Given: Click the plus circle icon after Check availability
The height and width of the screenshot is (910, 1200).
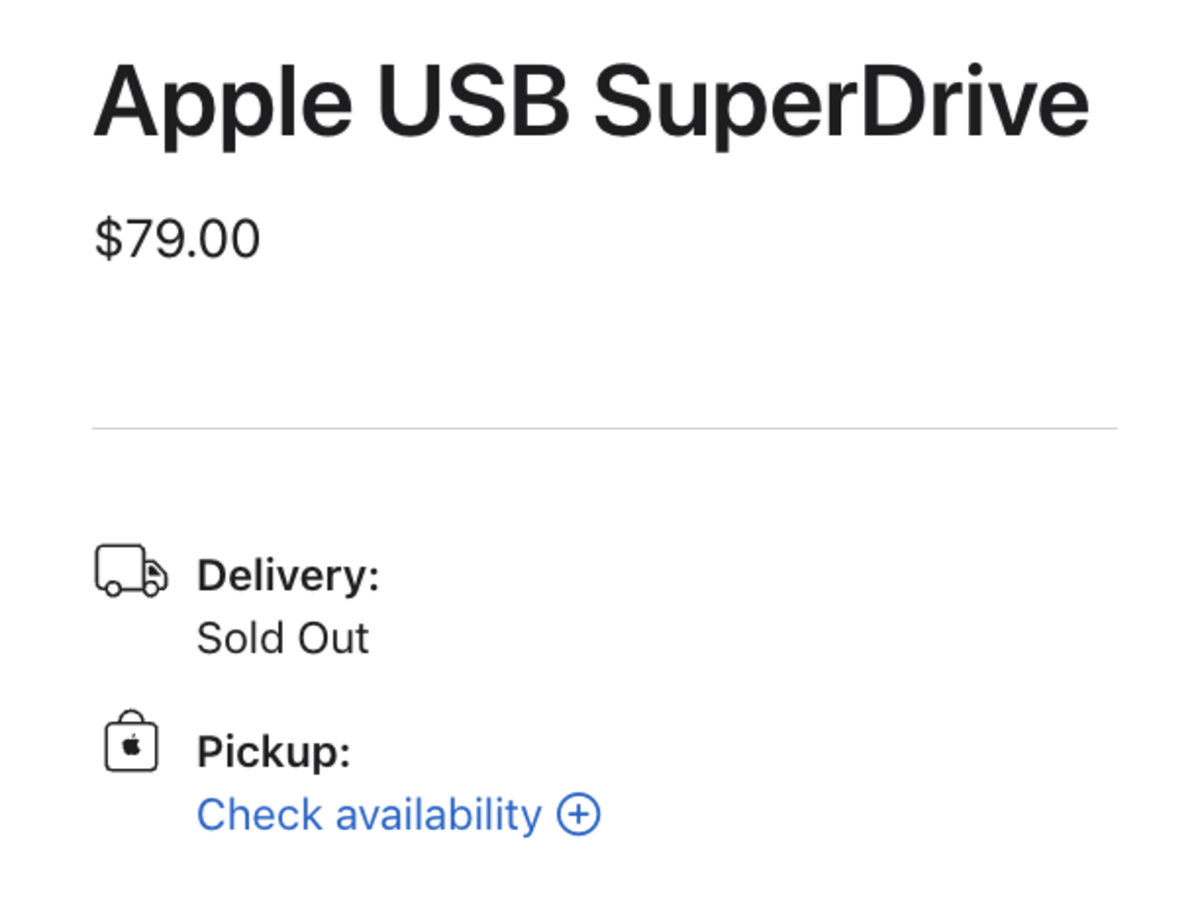Looking at the screenshot, I should (579, 814).
